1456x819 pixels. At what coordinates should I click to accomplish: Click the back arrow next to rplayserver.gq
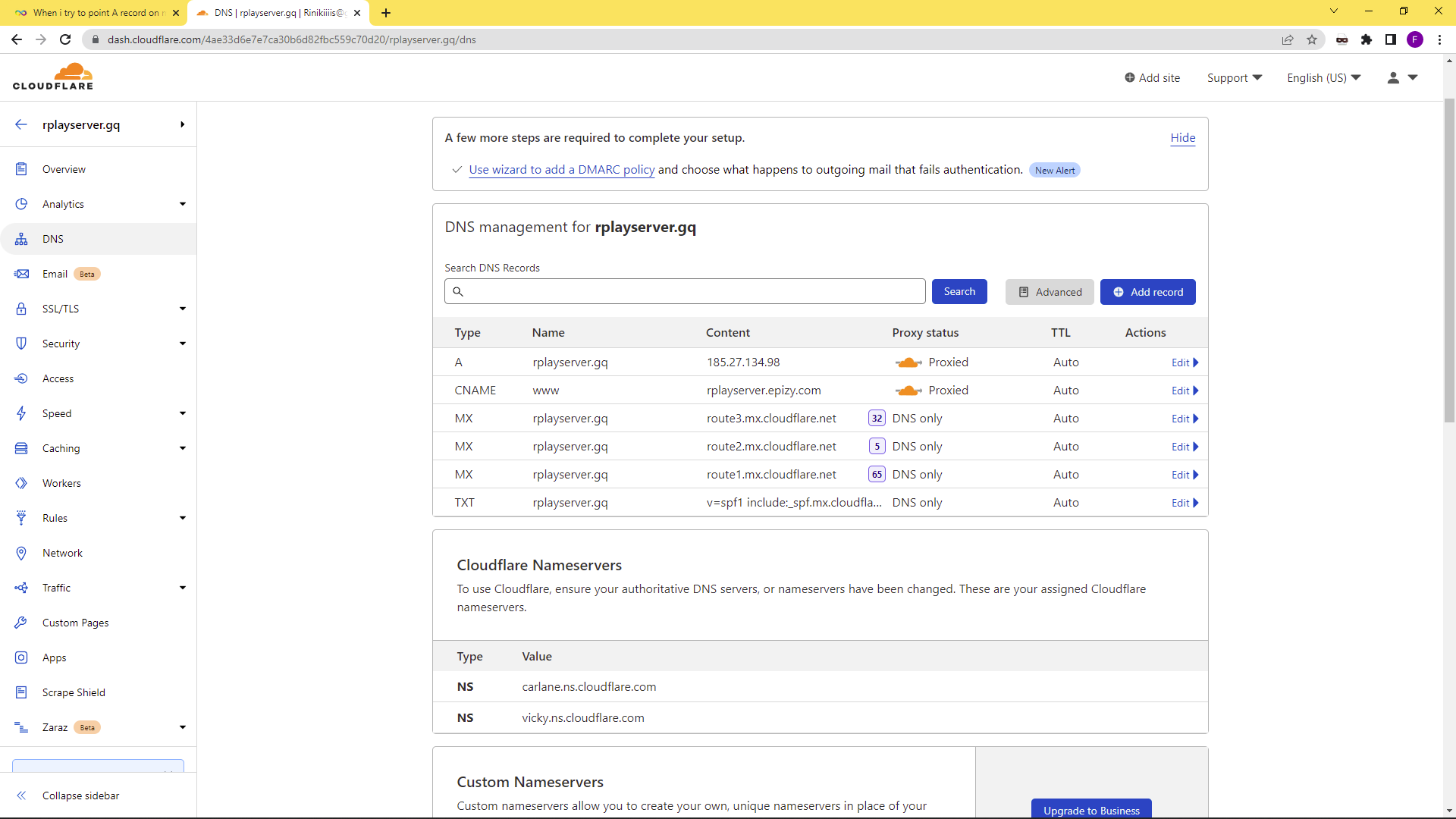pyautogui.click(x=21, y=124)
